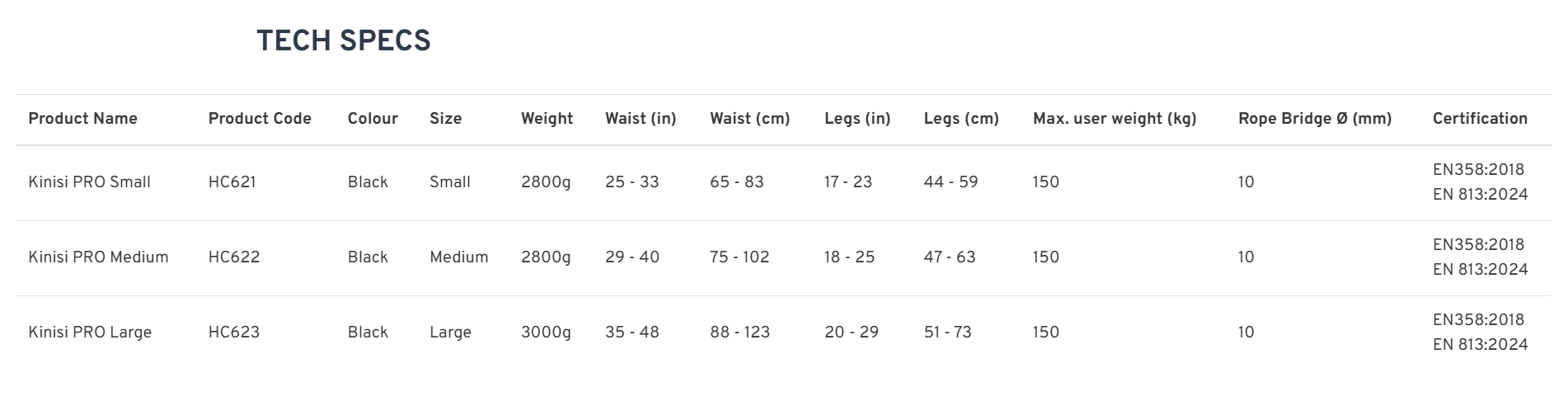Viewport: 1568px width, 401px height.
Task: Click the 35 - 48 waist inches value
Action: point(631,333)
